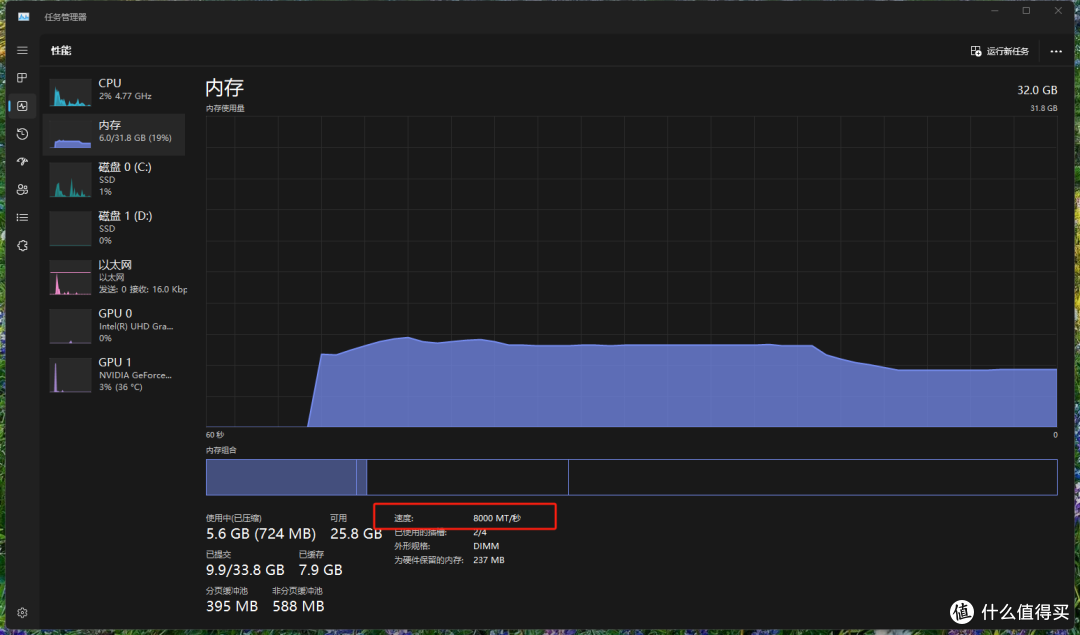Image resolution: width=1080 pixels, height=635 pixels.
Task: Click the run new task icon
Action: pyautogui.click(x=976, y=51)
